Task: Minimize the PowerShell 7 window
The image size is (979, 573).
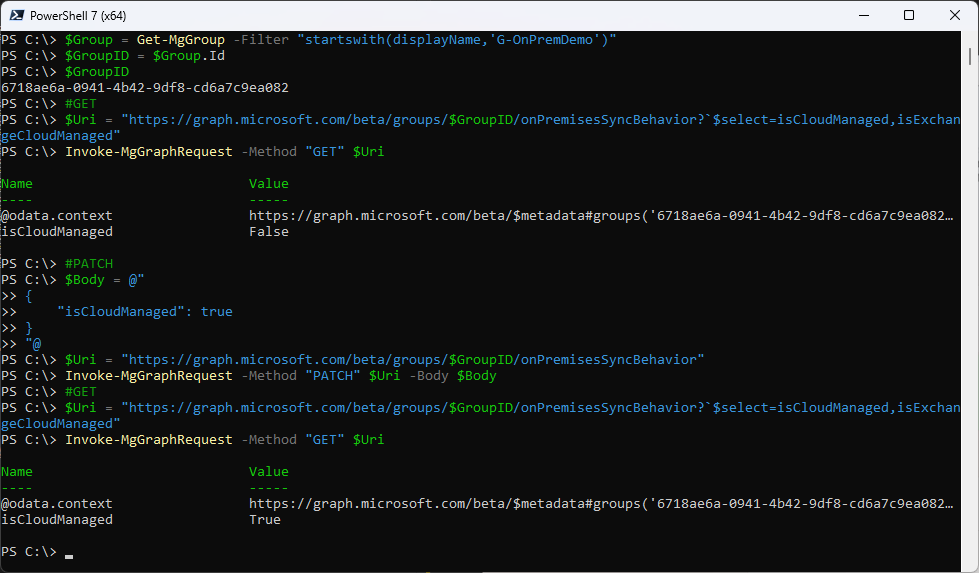Action: coord(861,15)
